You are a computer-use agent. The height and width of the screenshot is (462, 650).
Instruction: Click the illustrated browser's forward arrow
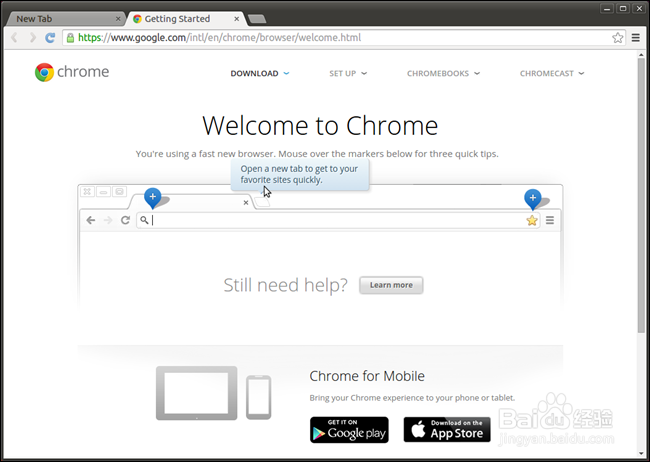108,220
